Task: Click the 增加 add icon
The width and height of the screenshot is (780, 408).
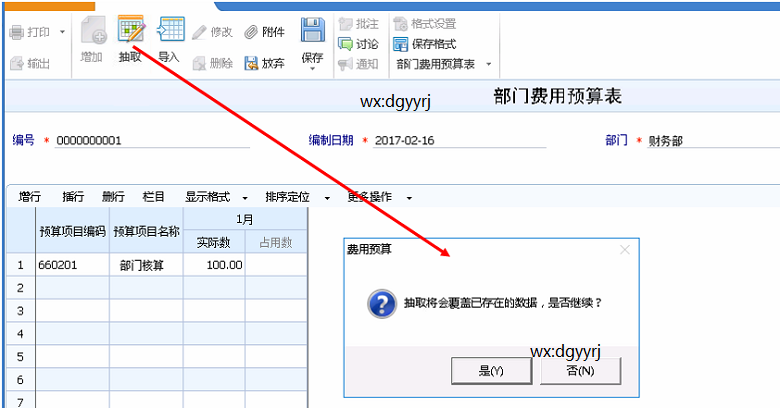Action: tap(94, 31)
